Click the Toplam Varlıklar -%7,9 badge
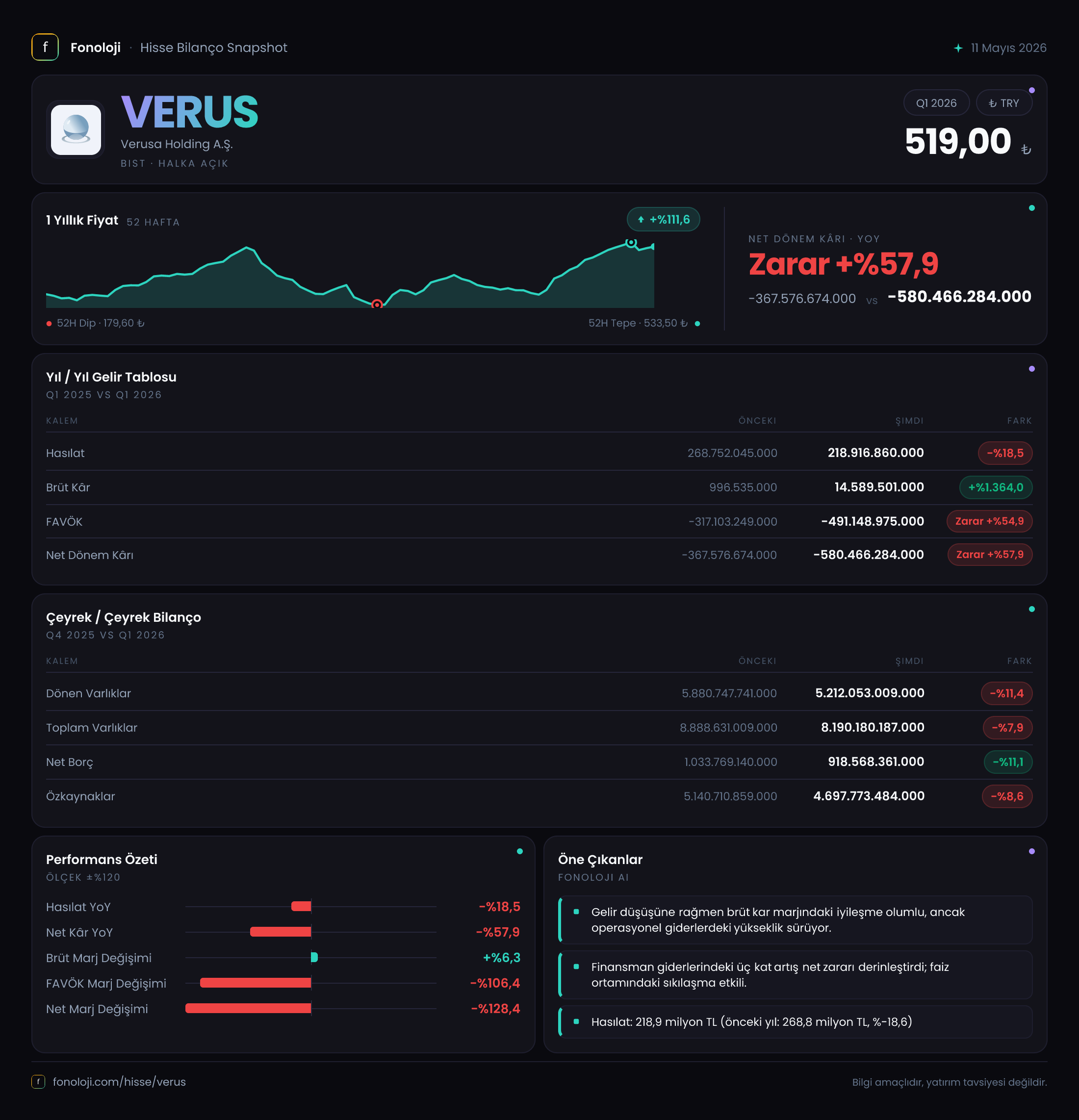1079x1120 pixels. pyautogui.click(x=1007, y=727)
